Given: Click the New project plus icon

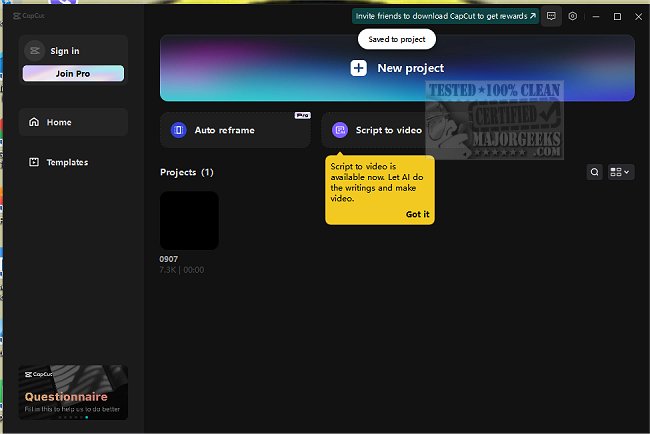Looking at the screenshot, I should tap(359, 68).
